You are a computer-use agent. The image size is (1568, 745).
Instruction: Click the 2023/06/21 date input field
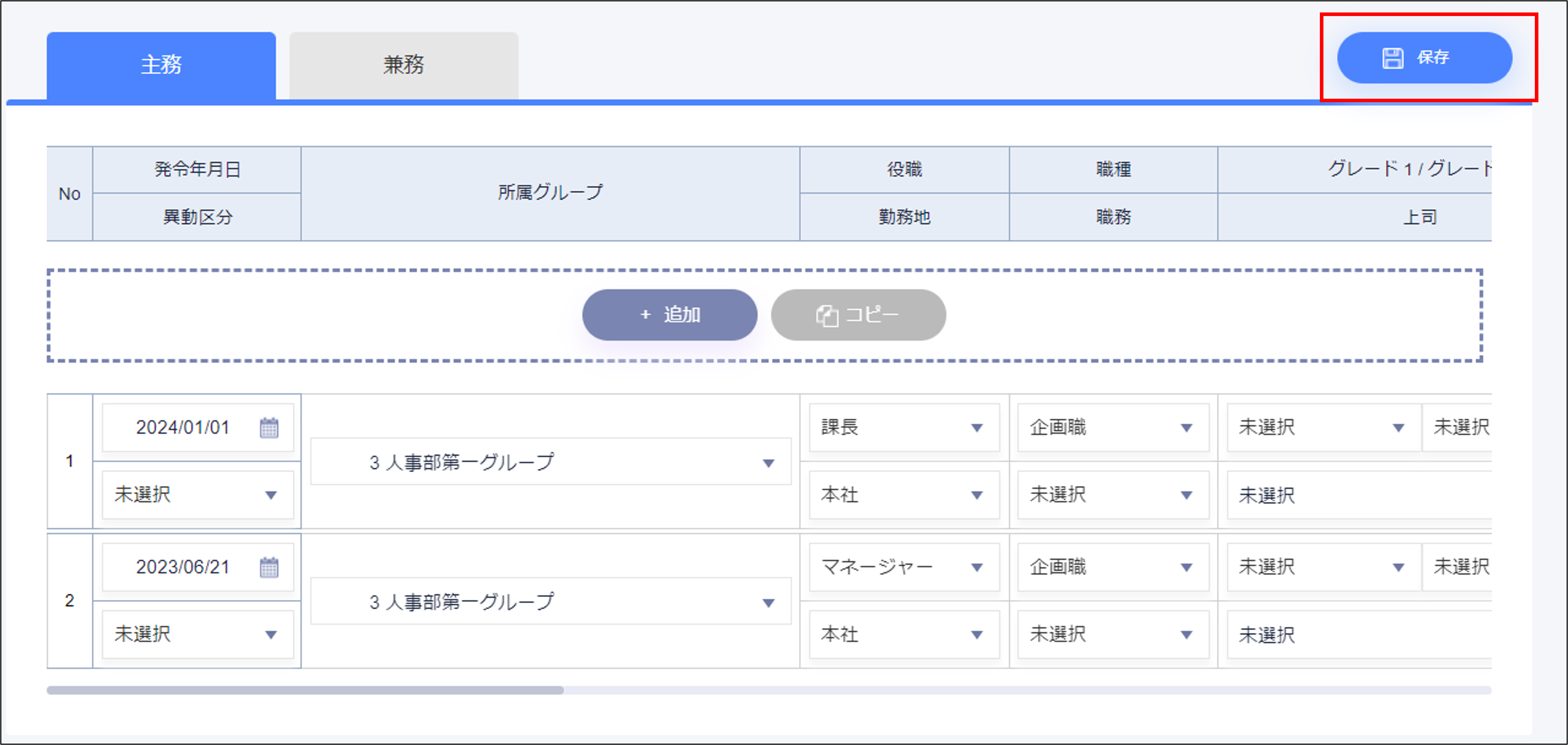click(x=183, y=568)
